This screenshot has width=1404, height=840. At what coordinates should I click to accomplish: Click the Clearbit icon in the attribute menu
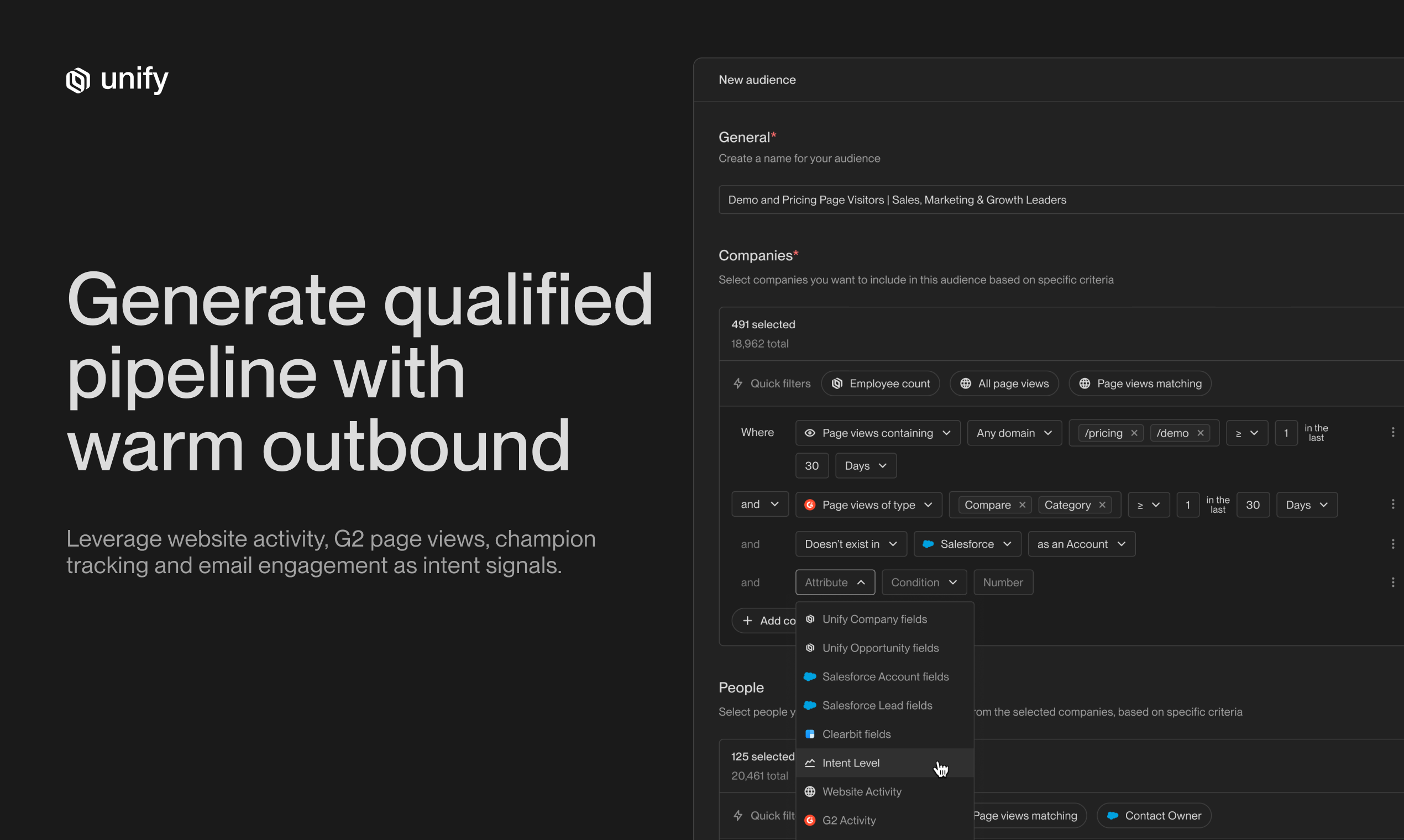[x=810, y=733]
